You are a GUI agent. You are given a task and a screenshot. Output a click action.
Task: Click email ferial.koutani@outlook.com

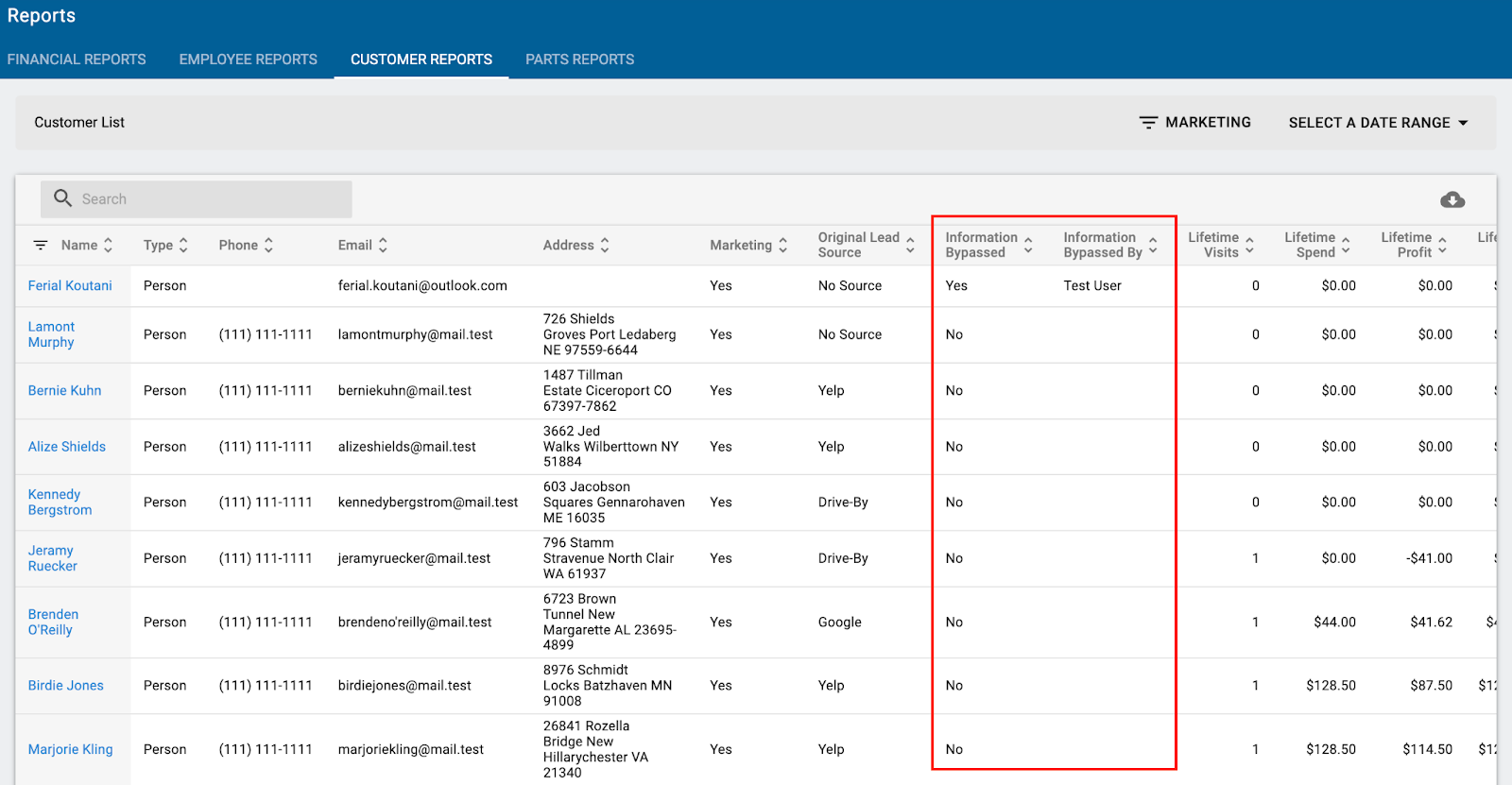(x=422, y=285)
